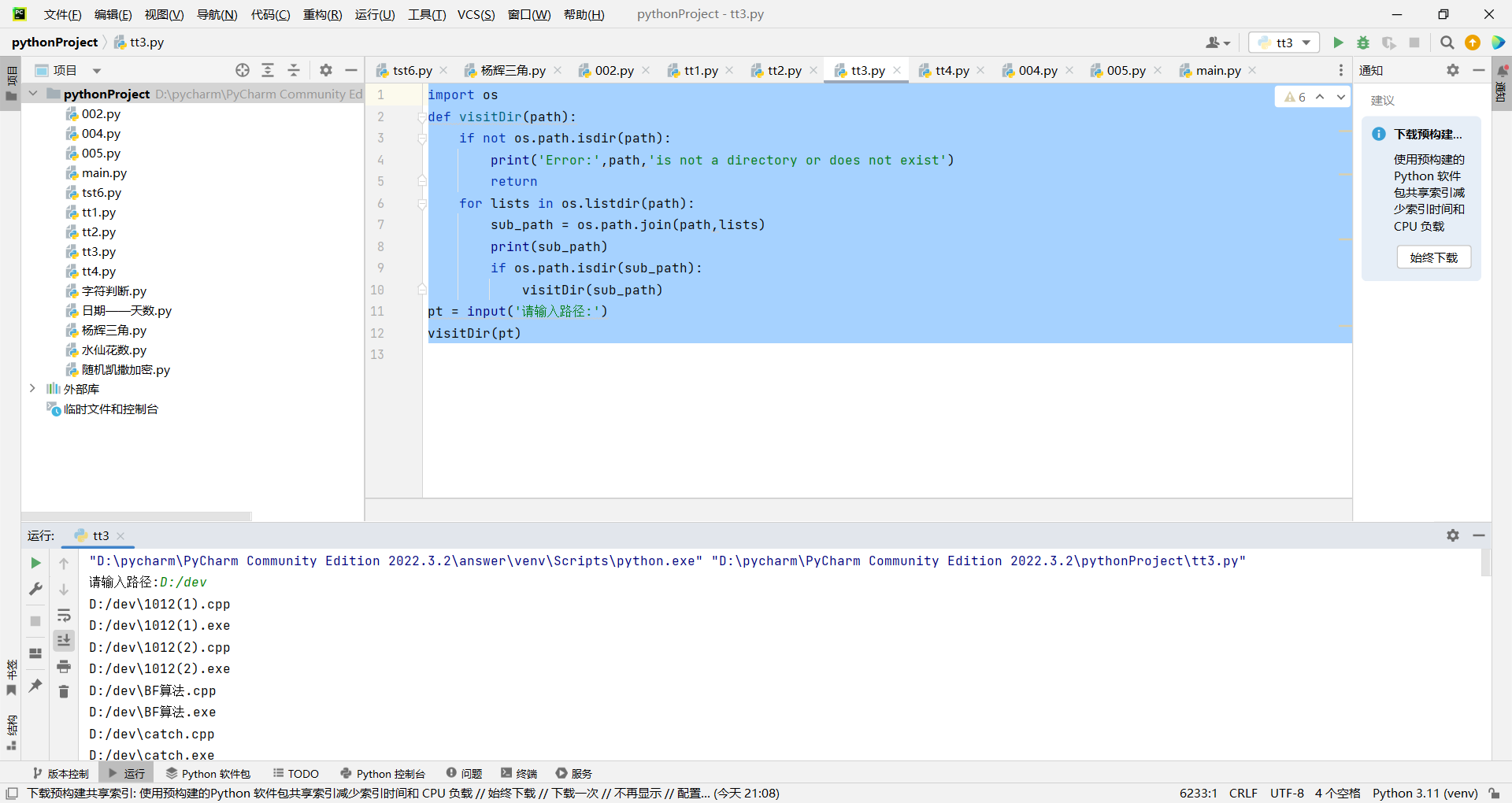This screenshot has width=1512, height=803.
Task: Toggle read-only lock in status bar
Action: (x=1494, y=793)
